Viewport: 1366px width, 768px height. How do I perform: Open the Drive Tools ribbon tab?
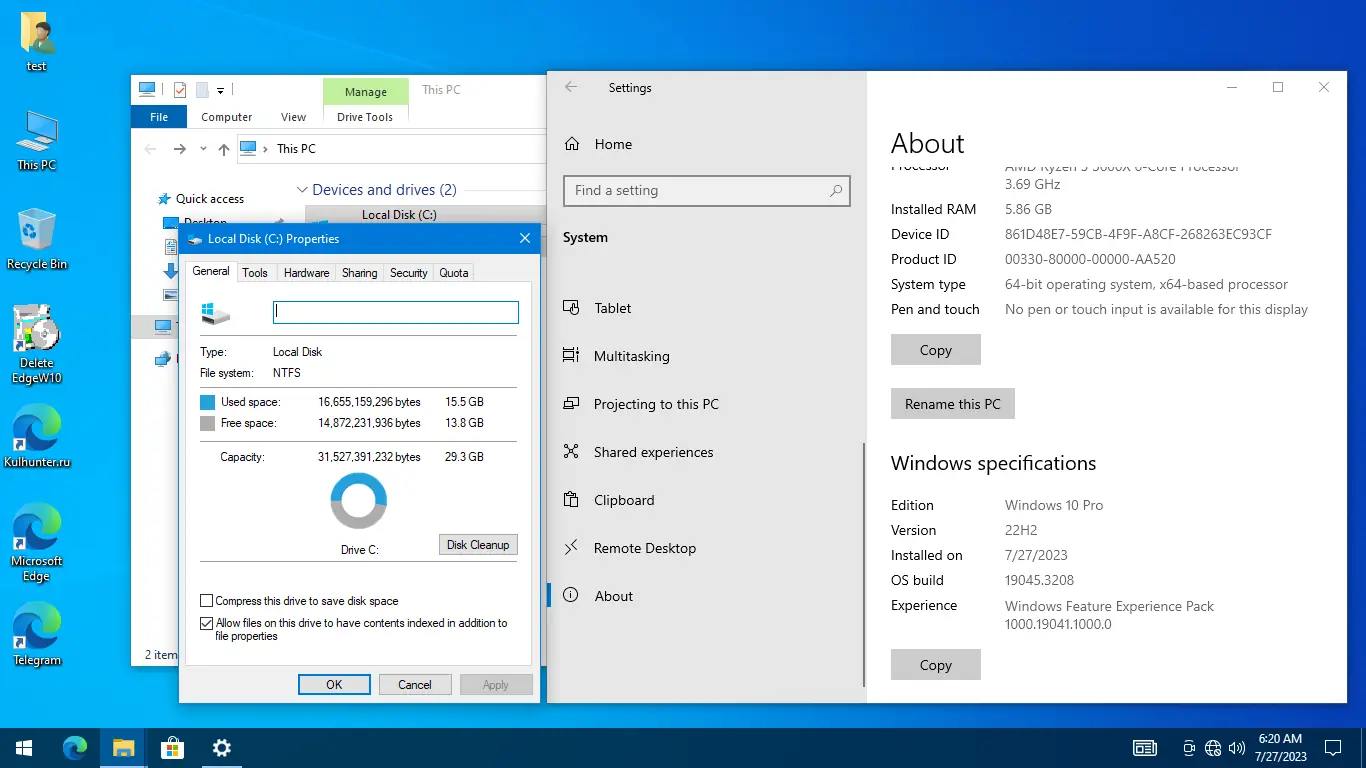tap(365, 117)
